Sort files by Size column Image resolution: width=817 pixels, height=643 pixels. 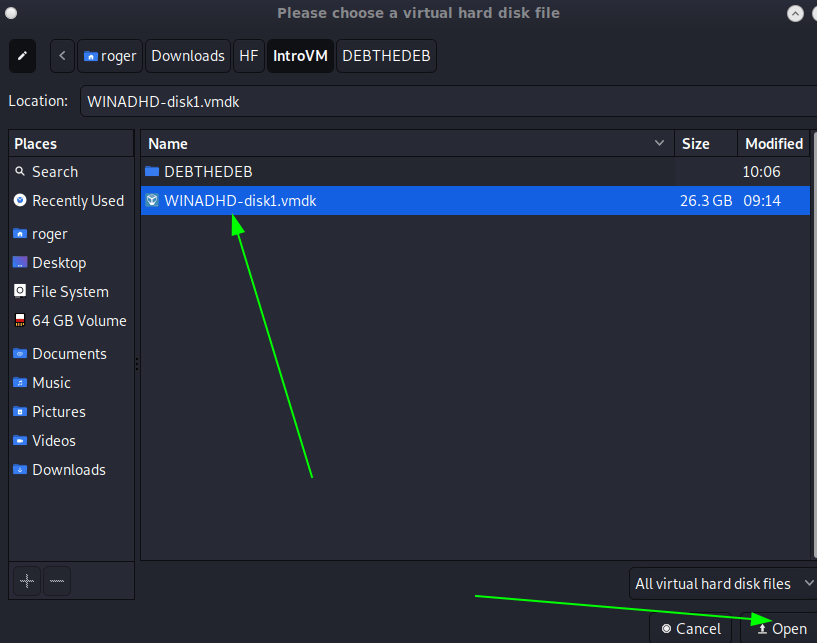click(696, 144)
